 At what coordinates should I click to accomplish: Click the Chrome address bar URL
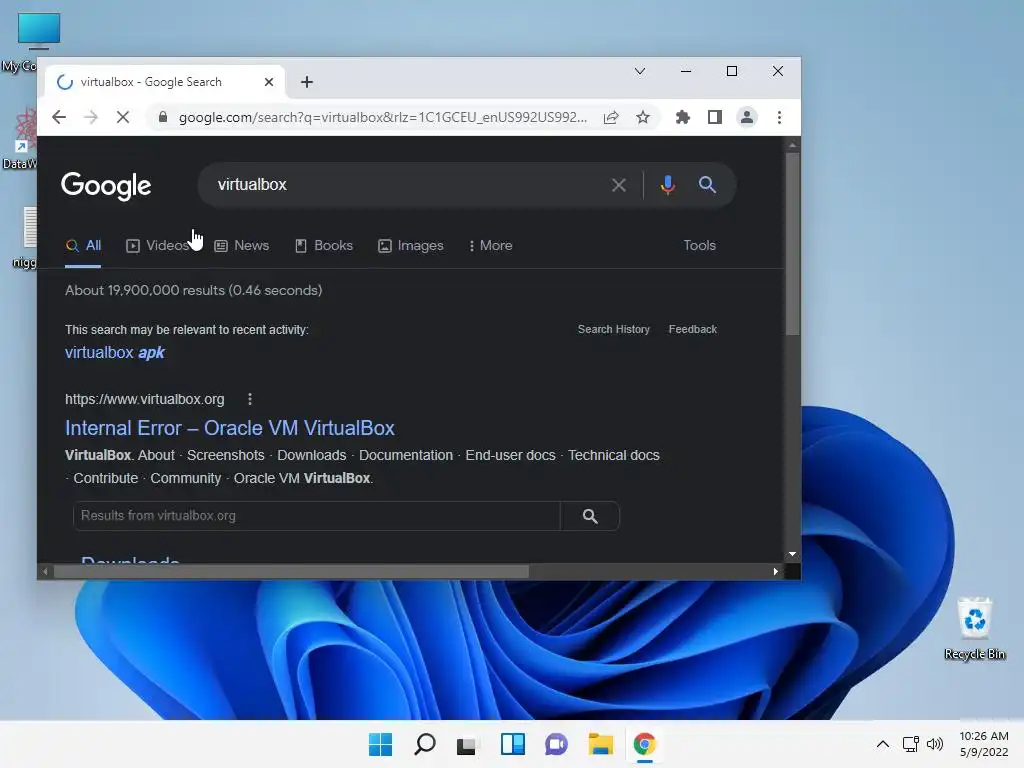383,118
